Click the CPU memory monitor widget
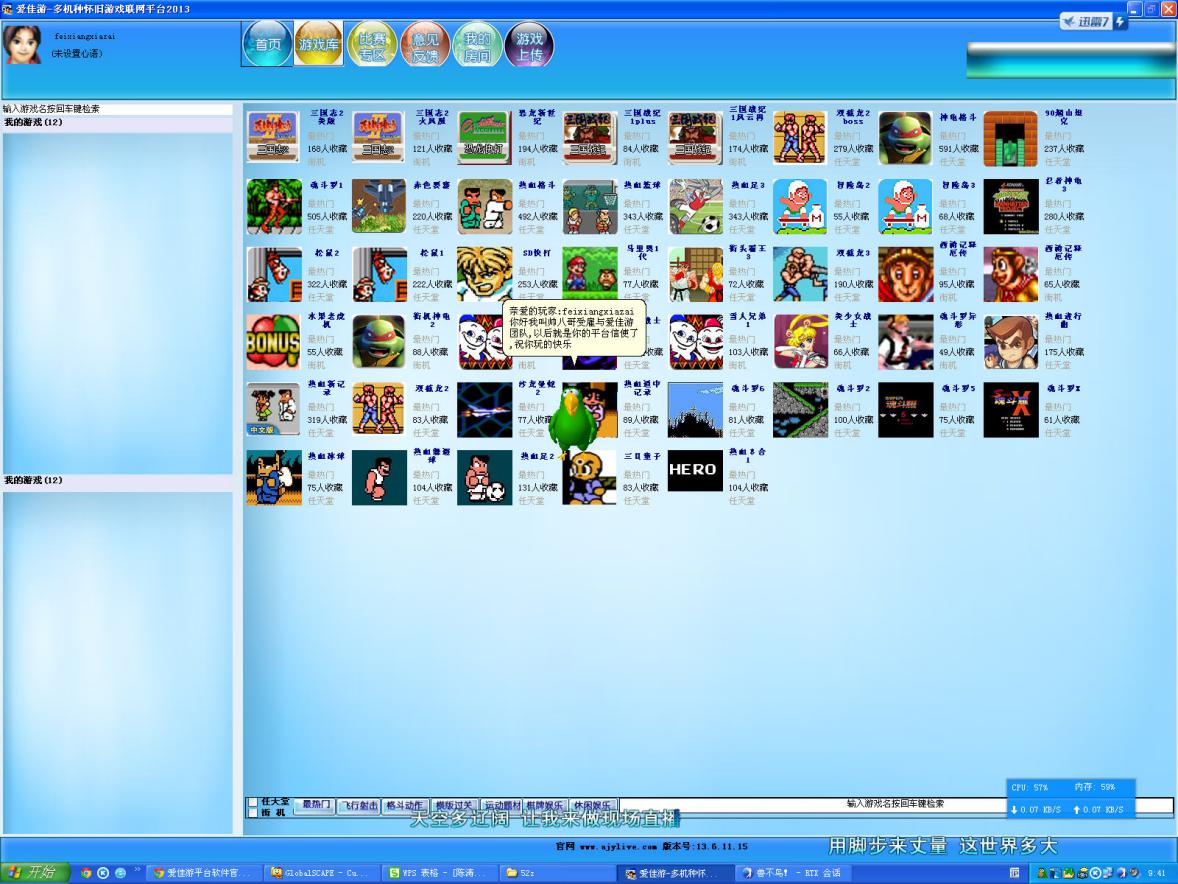 click(x=1071, y=798)
